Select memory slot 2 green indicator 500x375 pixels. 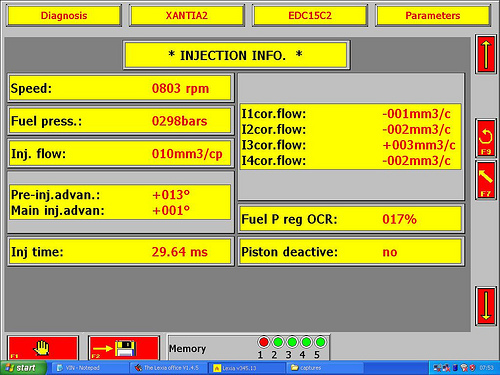pos(278,342)
